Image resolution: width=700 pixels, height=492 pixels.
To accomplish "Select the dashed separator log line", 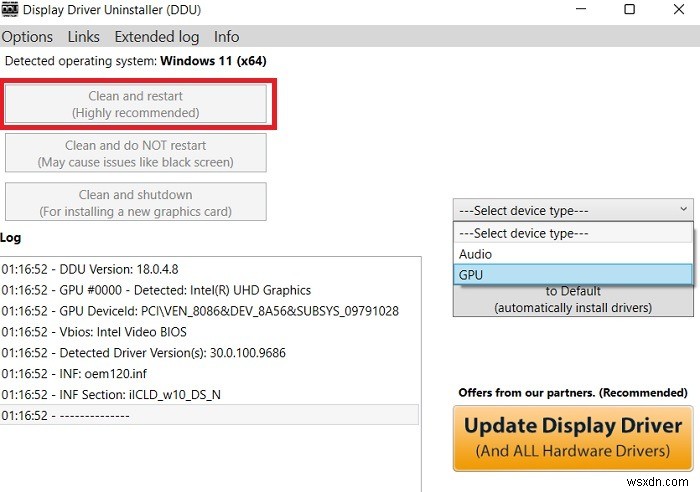I will [209, 415].
